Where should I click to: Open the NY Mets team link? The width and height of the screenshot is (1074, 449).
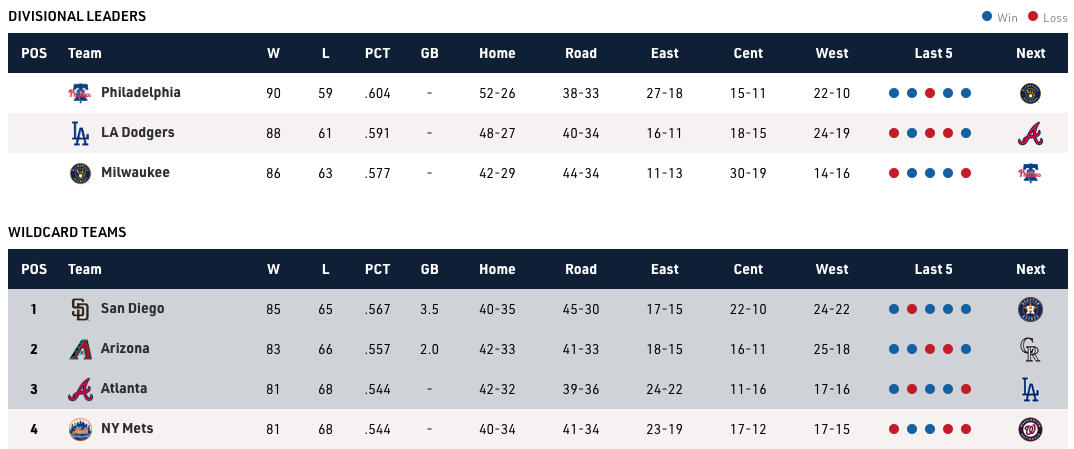tap(127, 428)
